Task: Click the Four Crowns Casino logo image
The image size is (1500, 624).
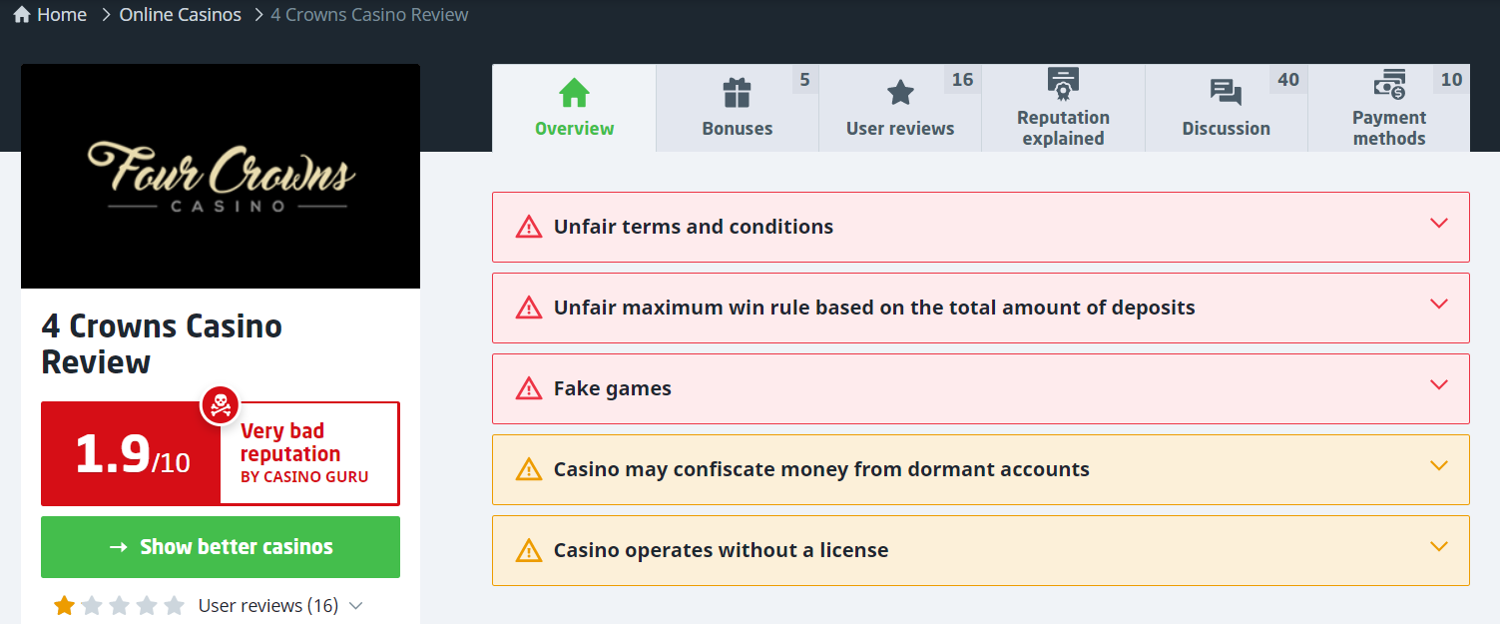Action: tap(220, 177)
